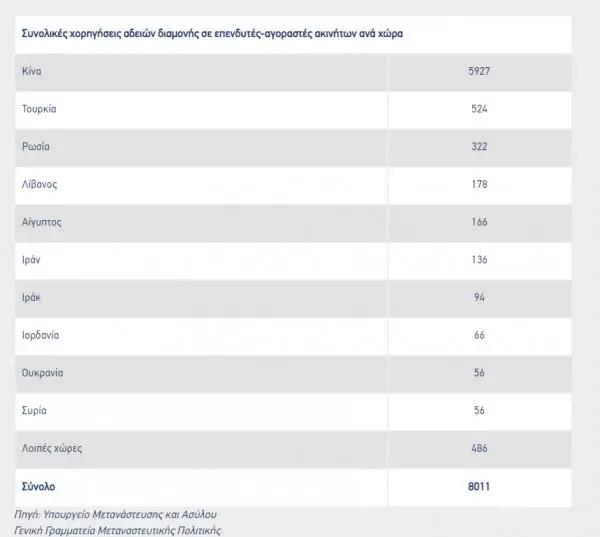Click the value 5927 for Κίνα
The height and width of the screenshot is (537, 600).
479,71
